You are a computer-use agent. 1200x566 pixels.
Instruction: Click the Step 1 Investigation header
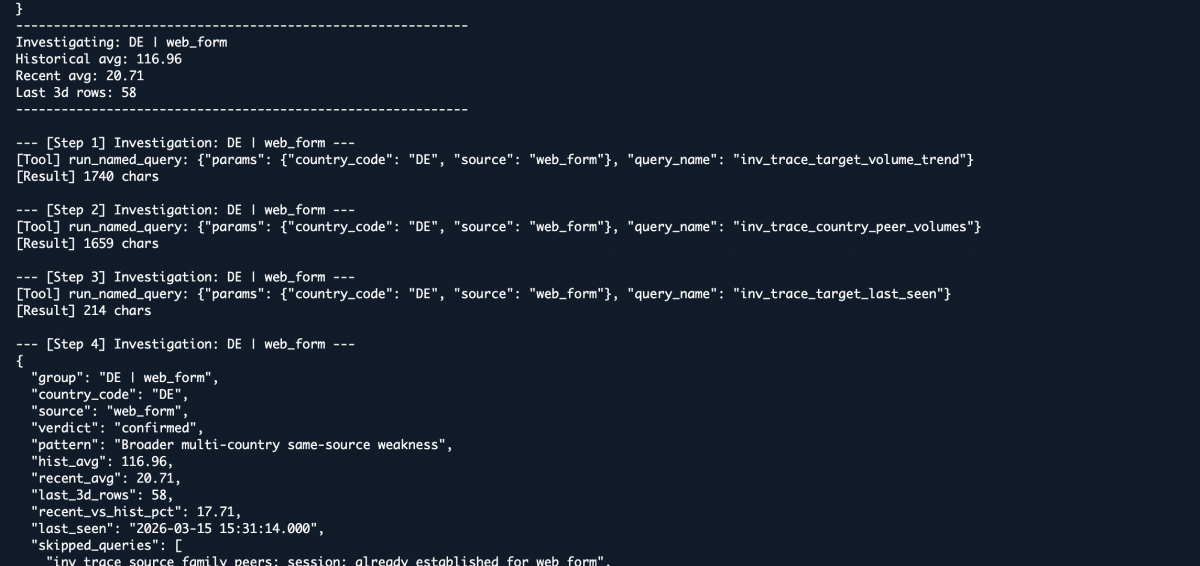pos(185,143)
